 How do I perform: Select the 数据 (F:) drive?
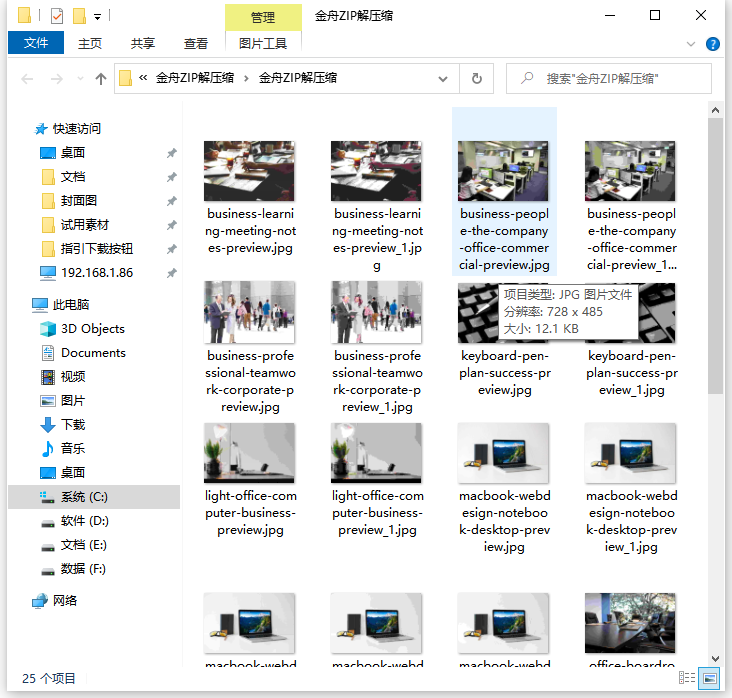pyautogui.click(x=83, y=569)
